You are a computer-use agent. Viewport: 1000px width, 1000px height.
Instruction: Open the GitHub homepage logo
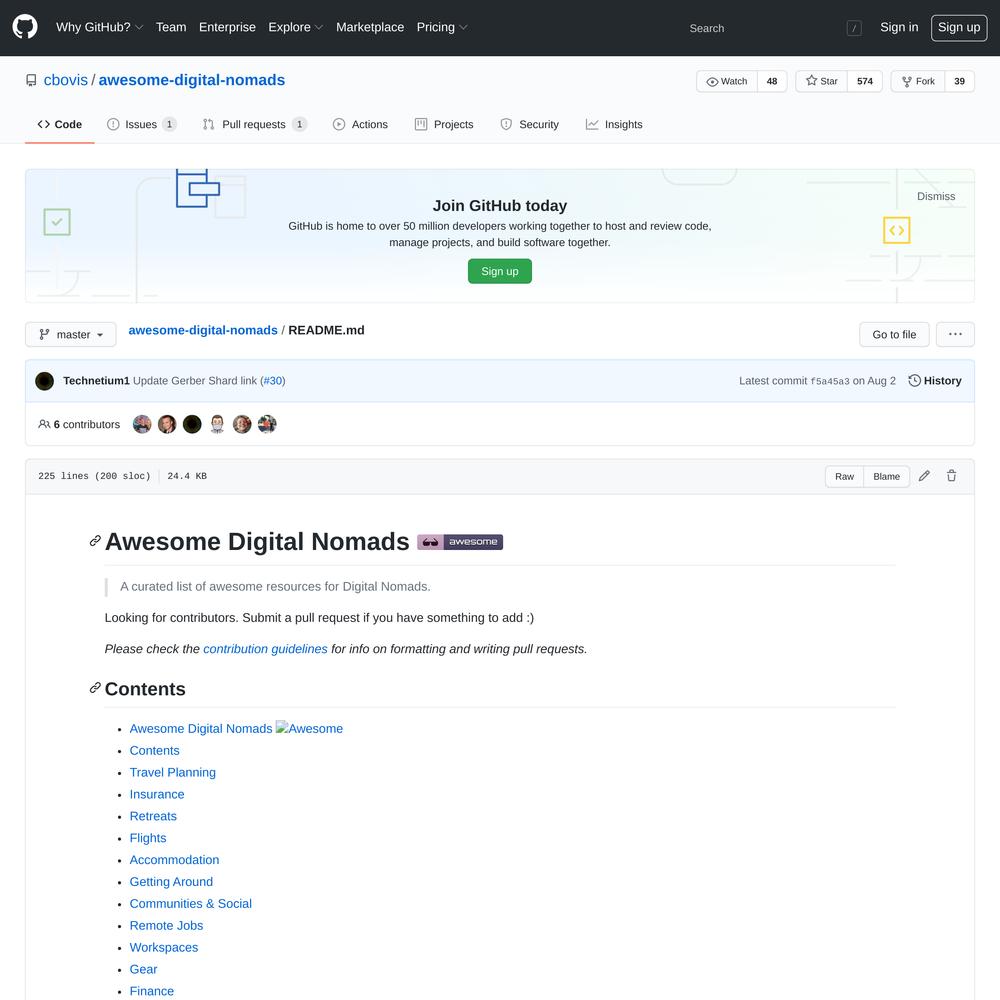[25, 27]
